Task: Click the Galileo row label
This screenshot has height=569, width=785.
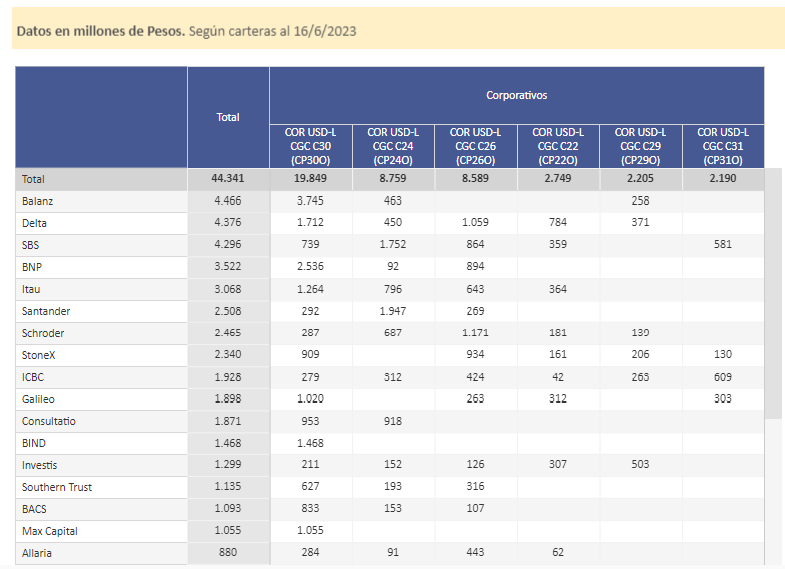Action: point(39,399)
